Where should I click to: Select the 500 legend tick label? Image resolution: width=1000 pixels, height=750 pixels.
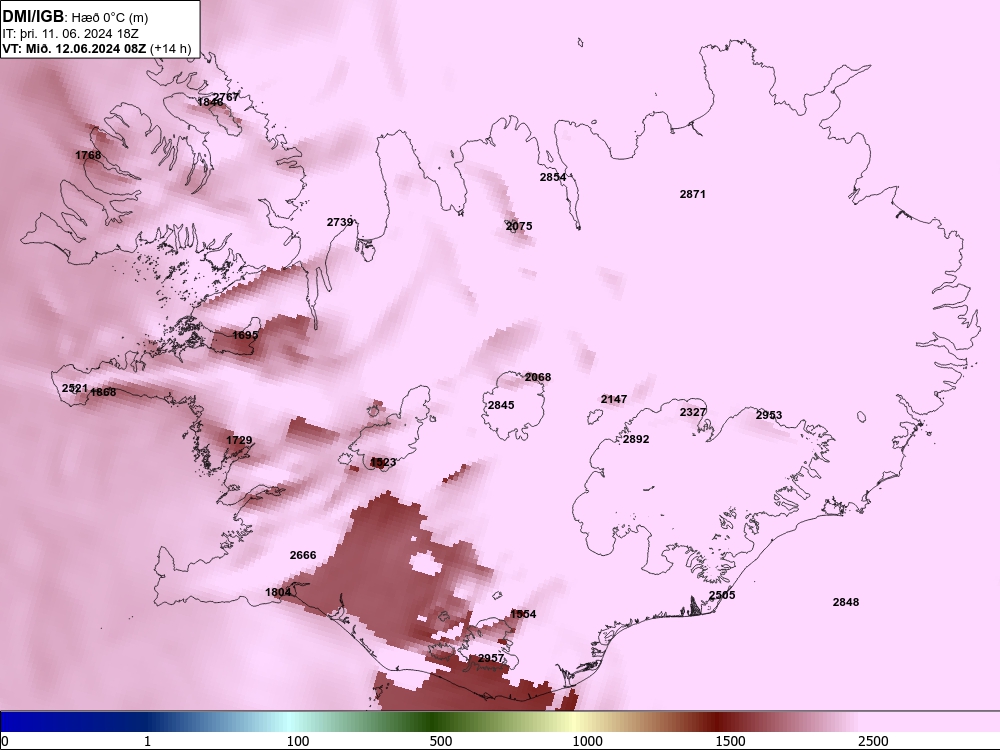click(441, 741)
